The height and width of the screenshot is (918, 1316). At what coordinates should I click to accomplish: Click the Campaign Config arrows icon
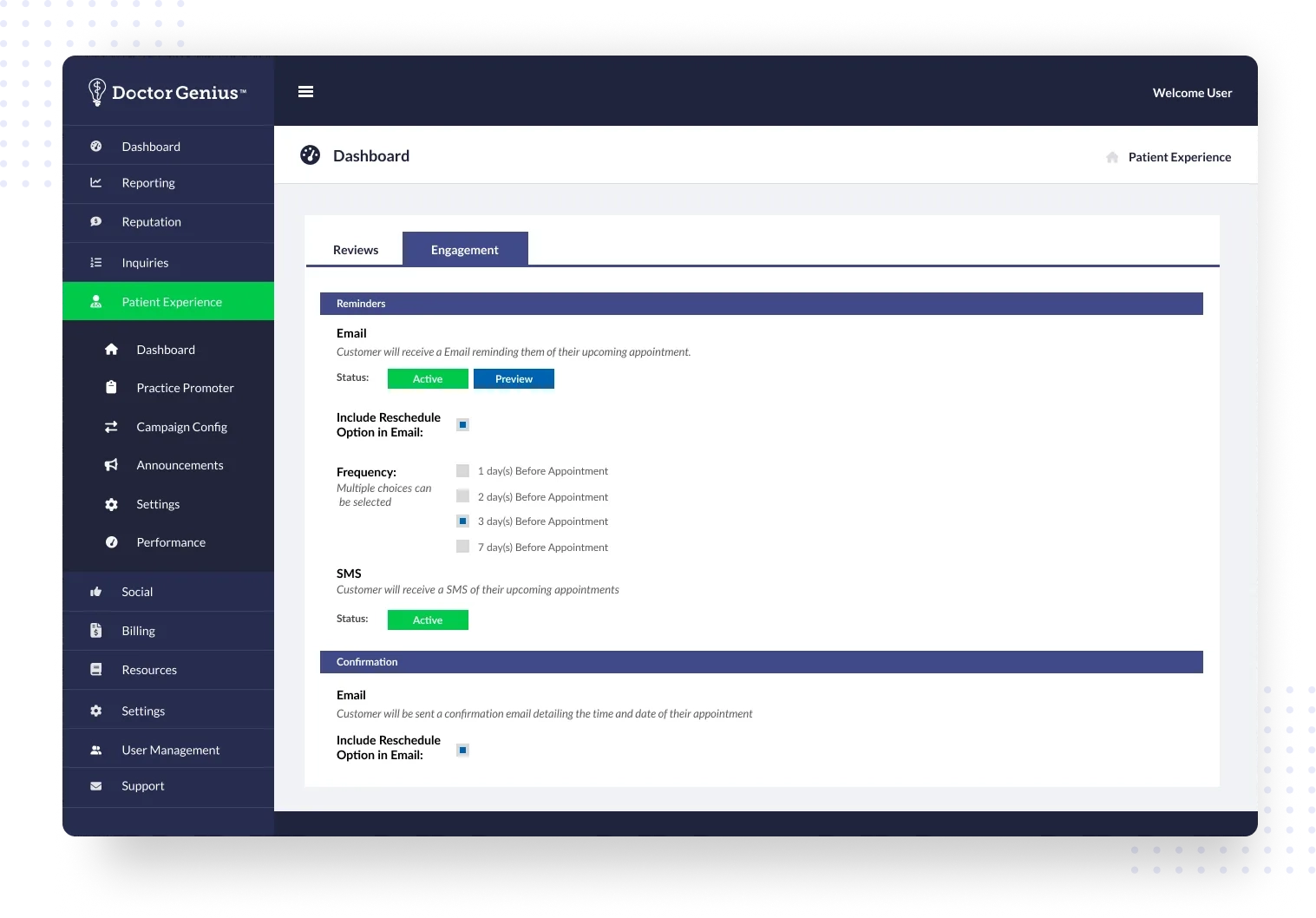[111, 427]
